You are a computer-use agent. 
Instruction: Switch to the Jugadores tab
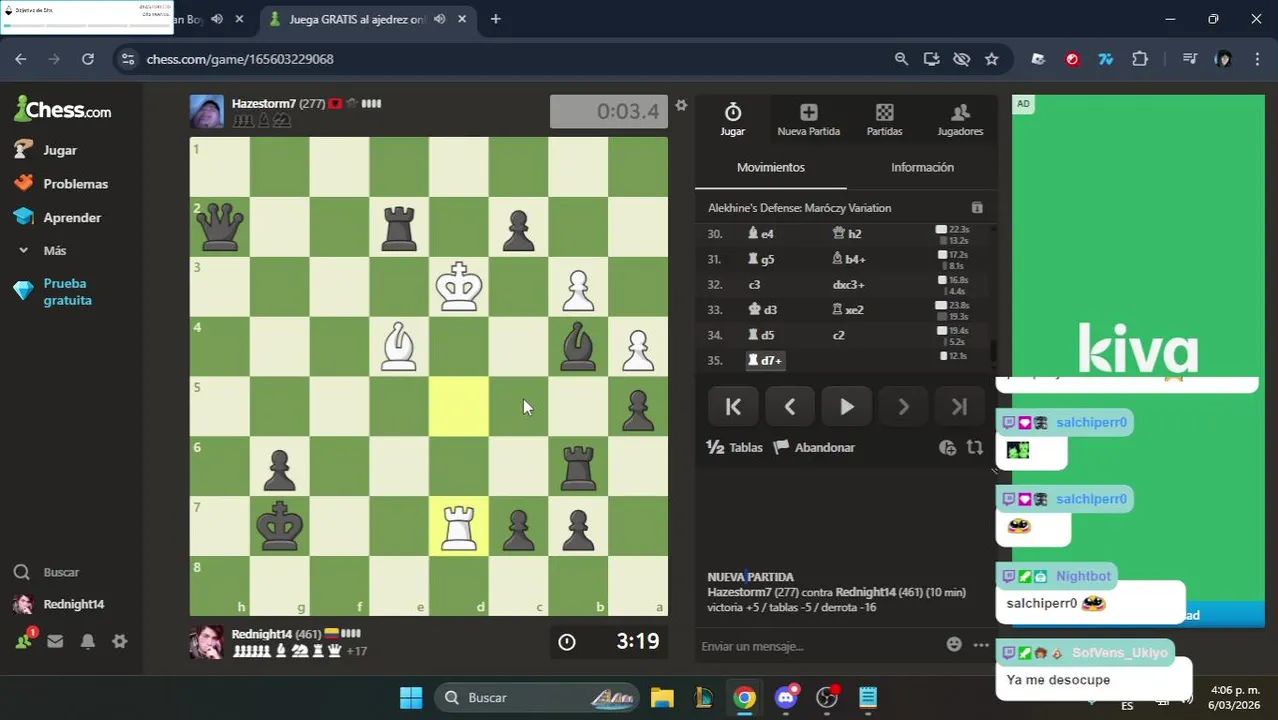pos(960,119)
